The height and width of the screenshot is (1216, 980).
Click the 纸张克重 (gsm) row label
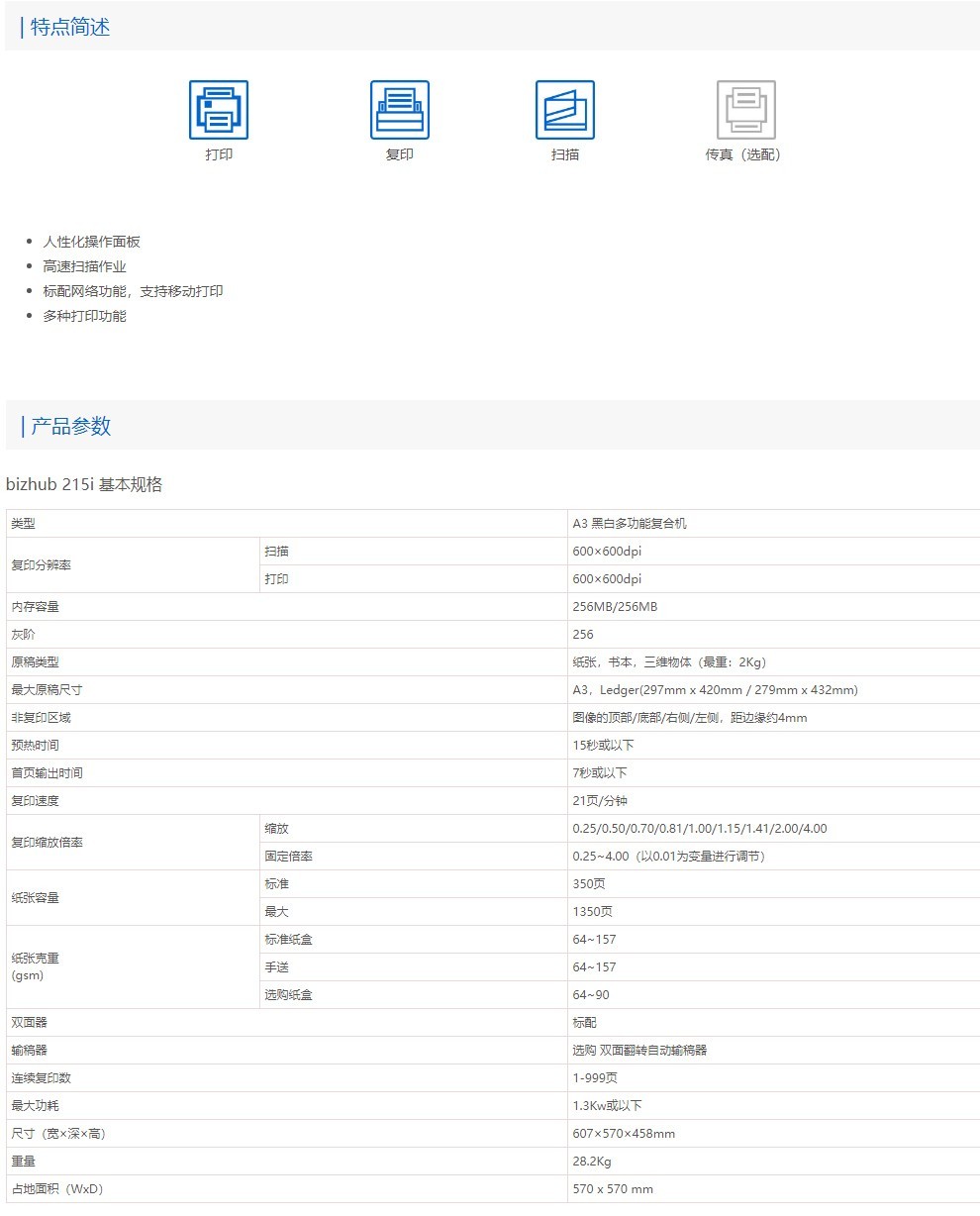point(35,966)
